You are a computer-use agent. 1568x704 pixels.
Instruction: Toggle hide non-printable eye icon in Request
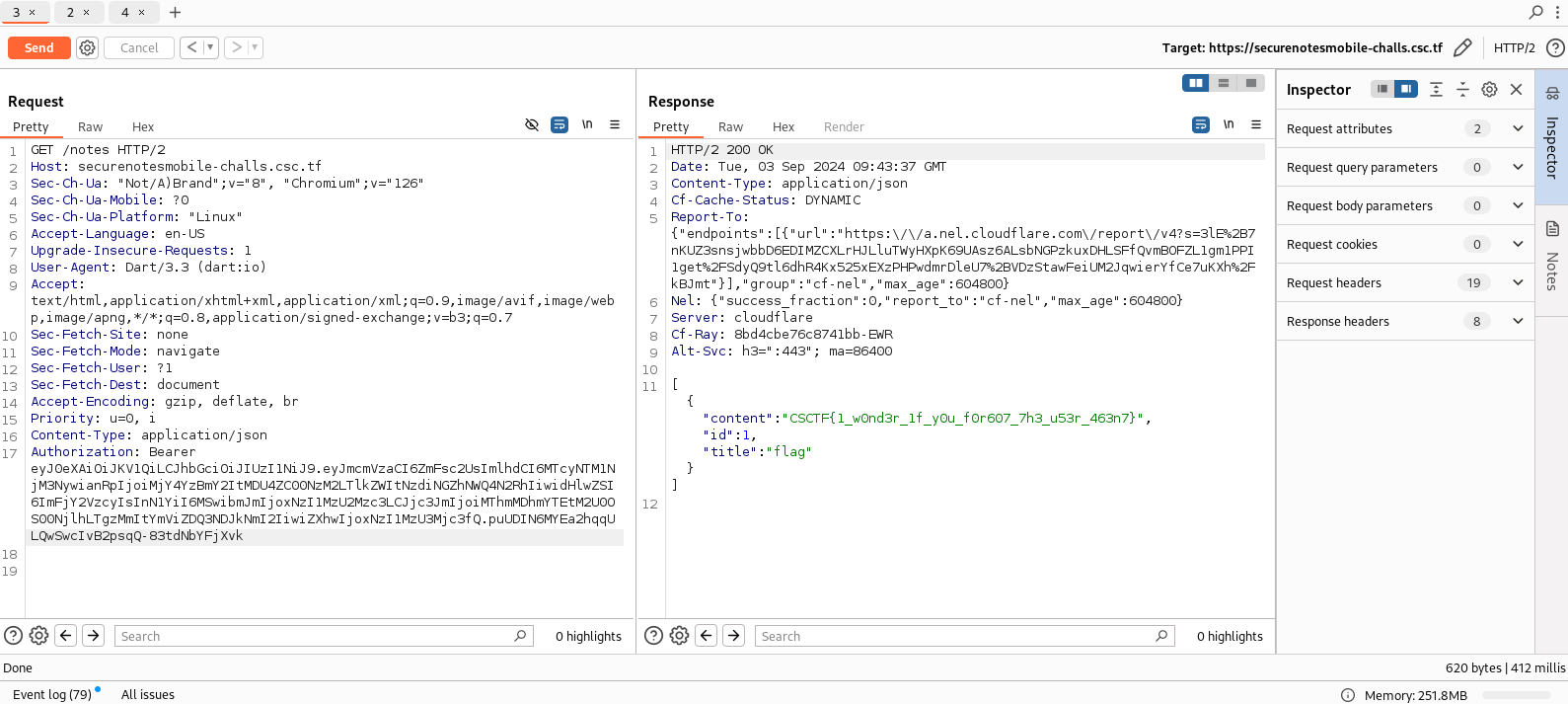[x=532, y=124]
